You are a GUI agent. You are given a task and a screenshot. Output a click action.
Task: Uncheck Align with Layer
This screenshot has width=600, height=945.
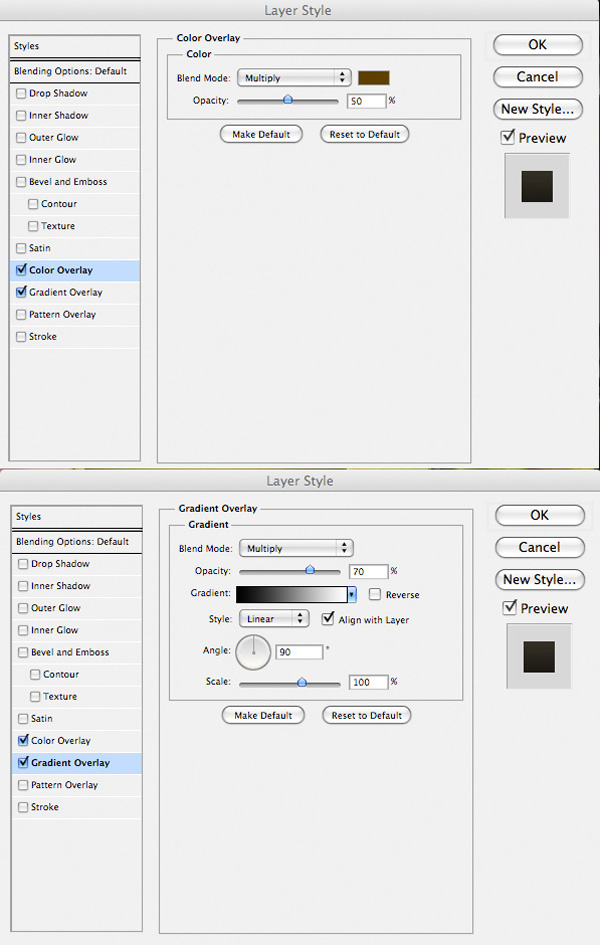click(x=328, y=619)
